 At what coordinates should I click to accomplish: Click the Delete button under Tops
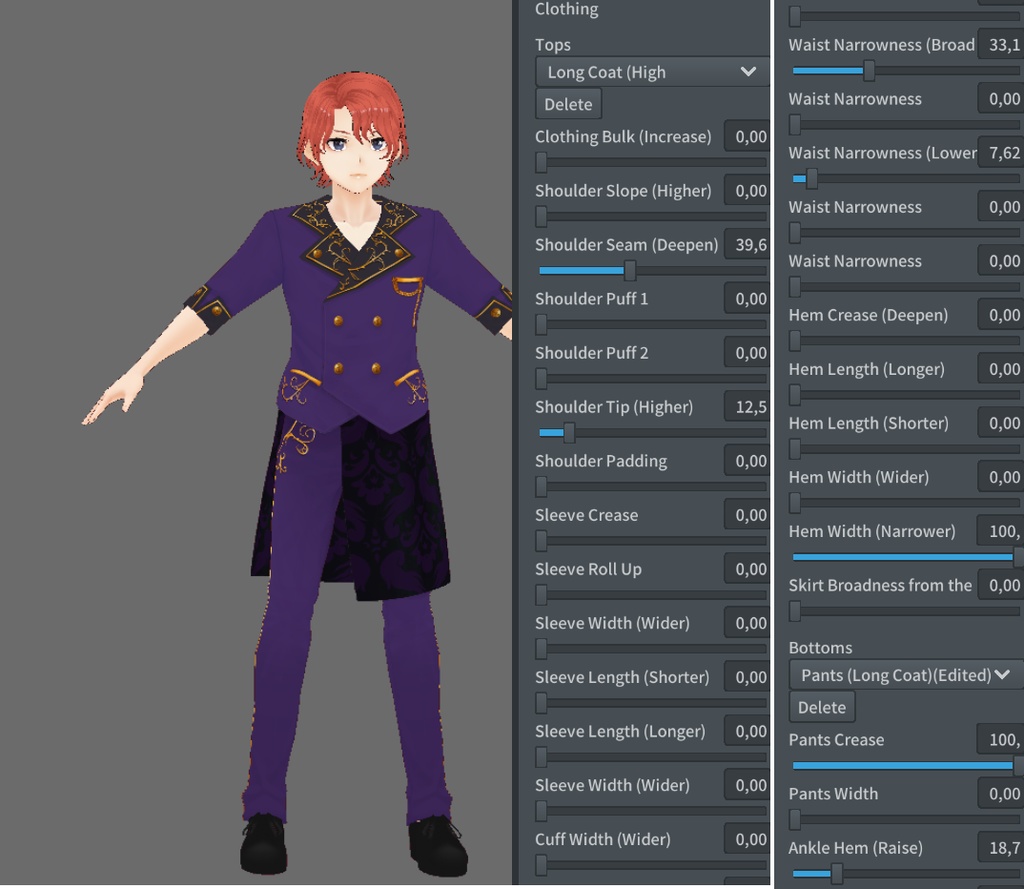point(567,103)
